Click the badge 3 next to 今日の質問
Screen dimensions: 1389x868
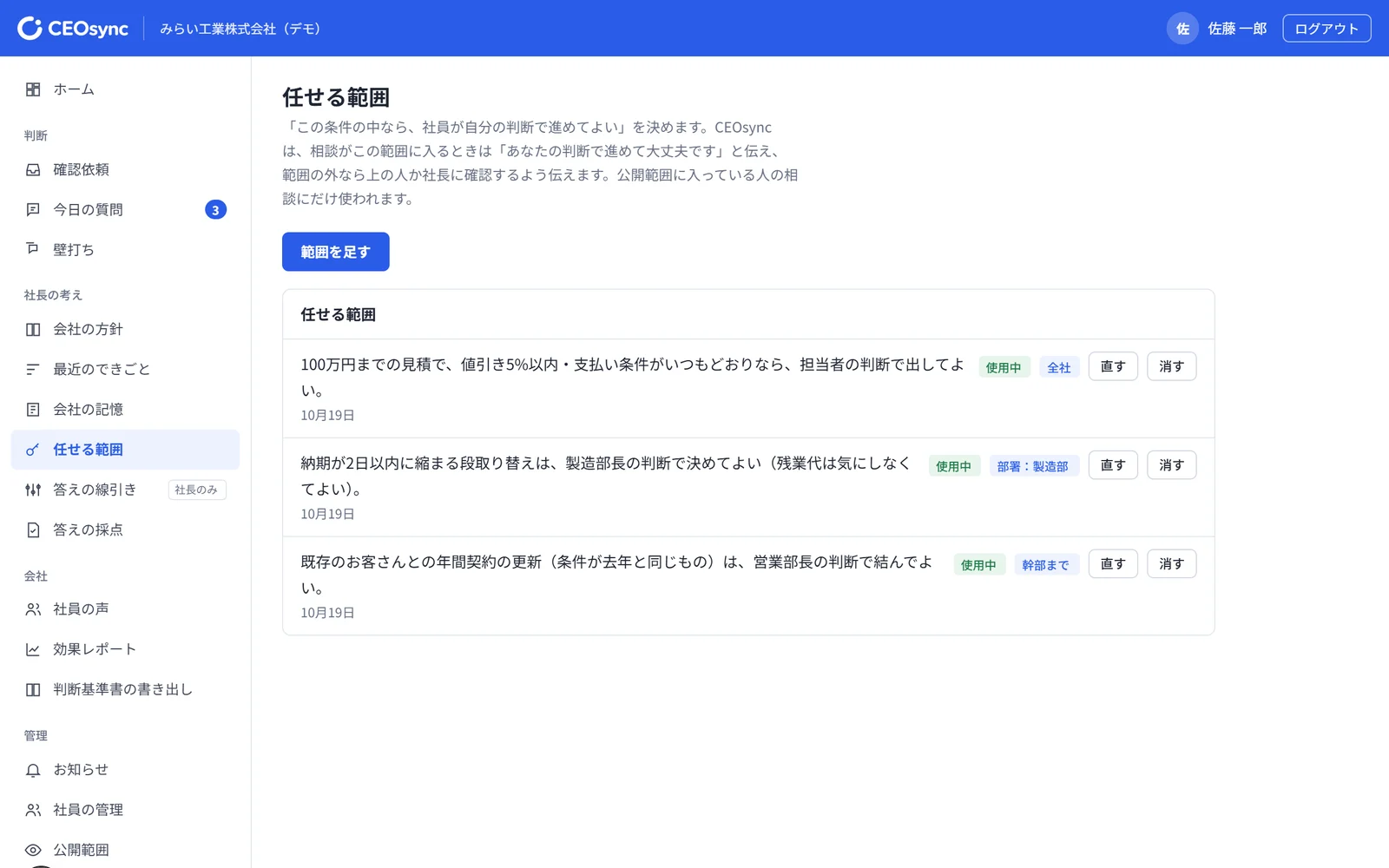(x=215, y=210)
